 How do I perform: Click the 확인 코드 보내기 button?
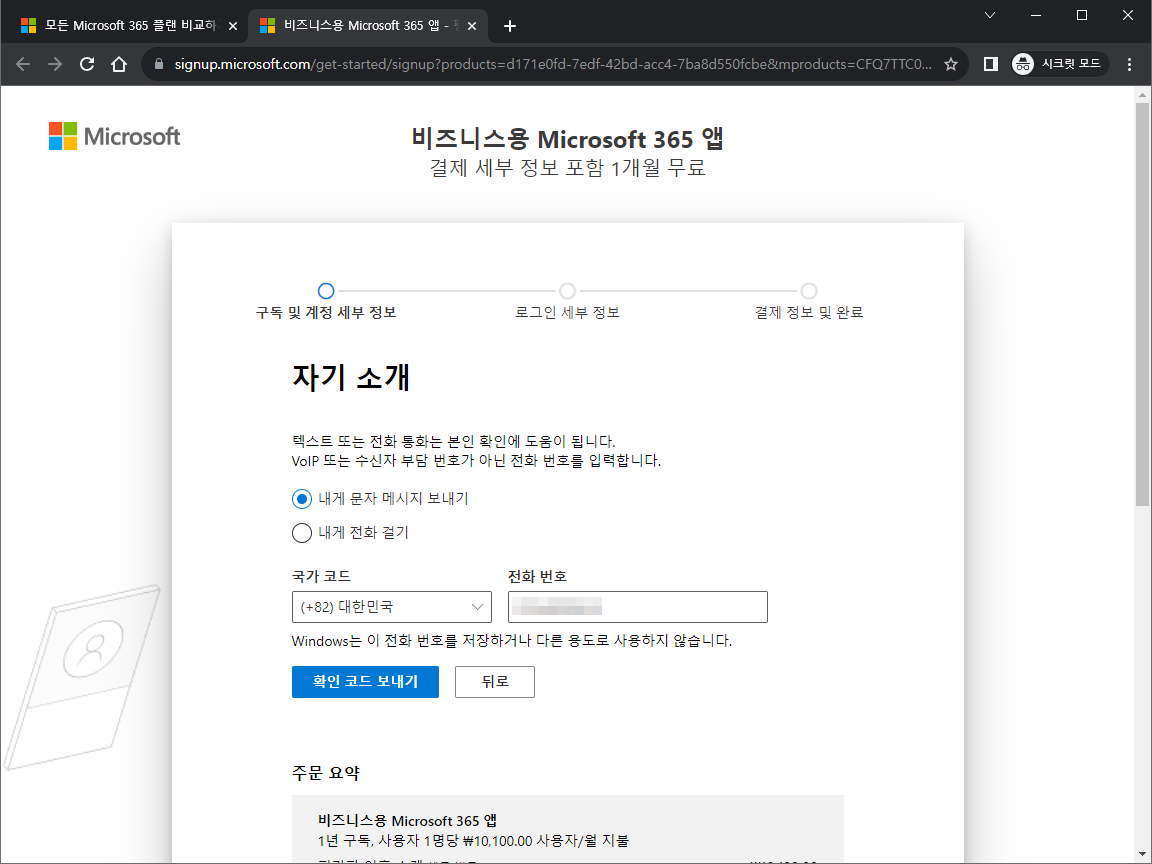365,682
